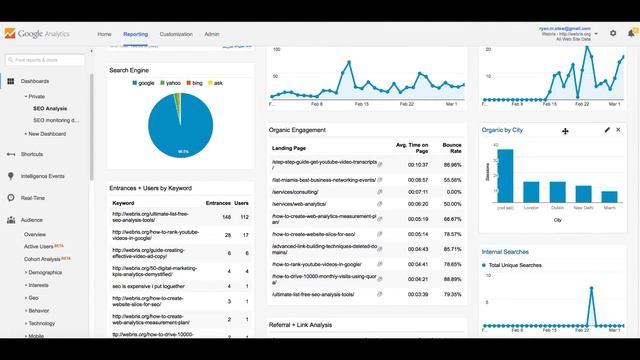Click avg time value 00:07:11
Viewport: 640px width, 360px height.
click(x=418, y=192)
